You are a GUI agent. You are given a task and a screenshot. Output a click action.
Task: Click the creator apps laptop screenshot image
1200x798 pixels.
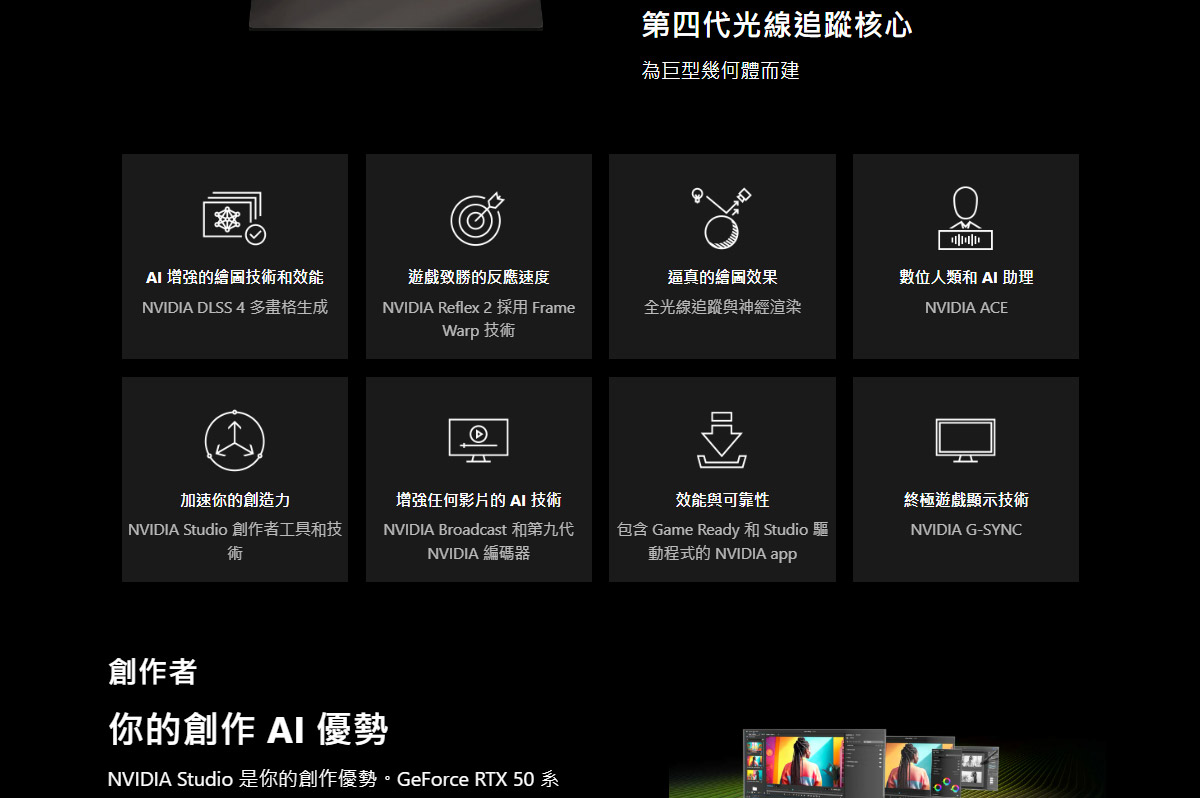pyautogui.click(x=871, y=762)
